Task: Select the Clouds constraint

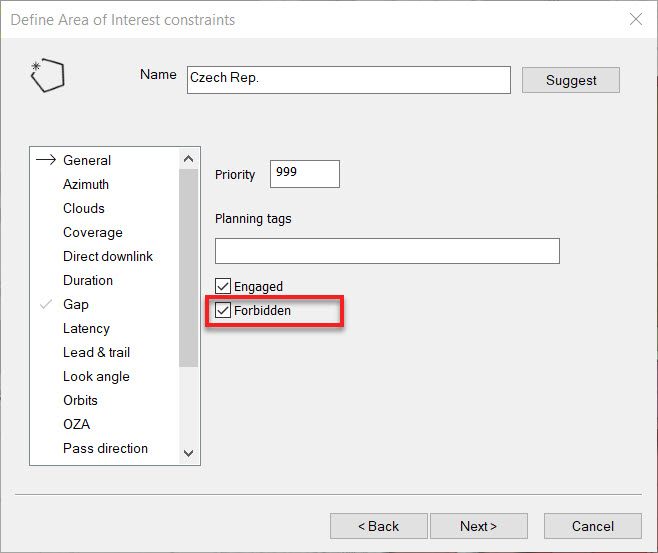Action: coord(84,208)
